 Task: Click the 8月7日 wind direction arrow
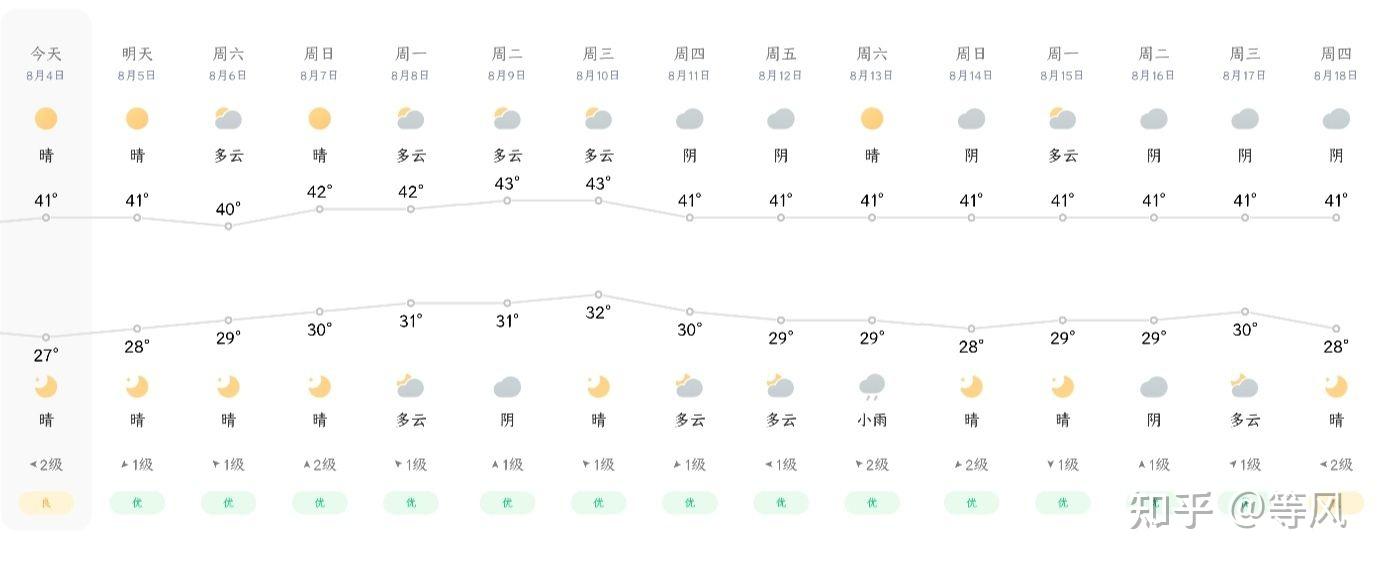pyautogui.click(x=306, y=464)
